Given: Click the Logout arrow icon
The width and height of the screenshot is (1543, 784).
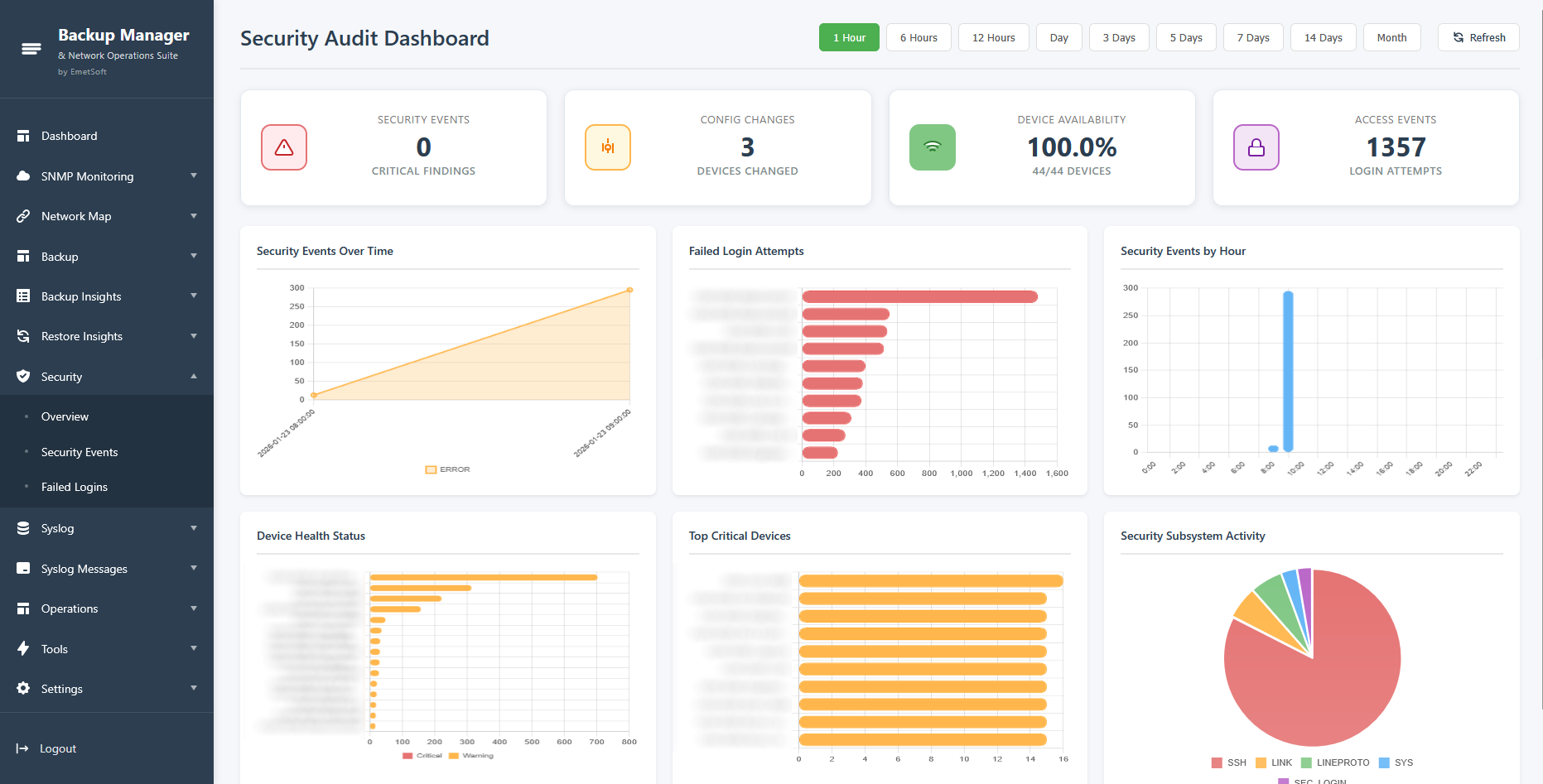Looking at the screenshot, I should point(22,748).
